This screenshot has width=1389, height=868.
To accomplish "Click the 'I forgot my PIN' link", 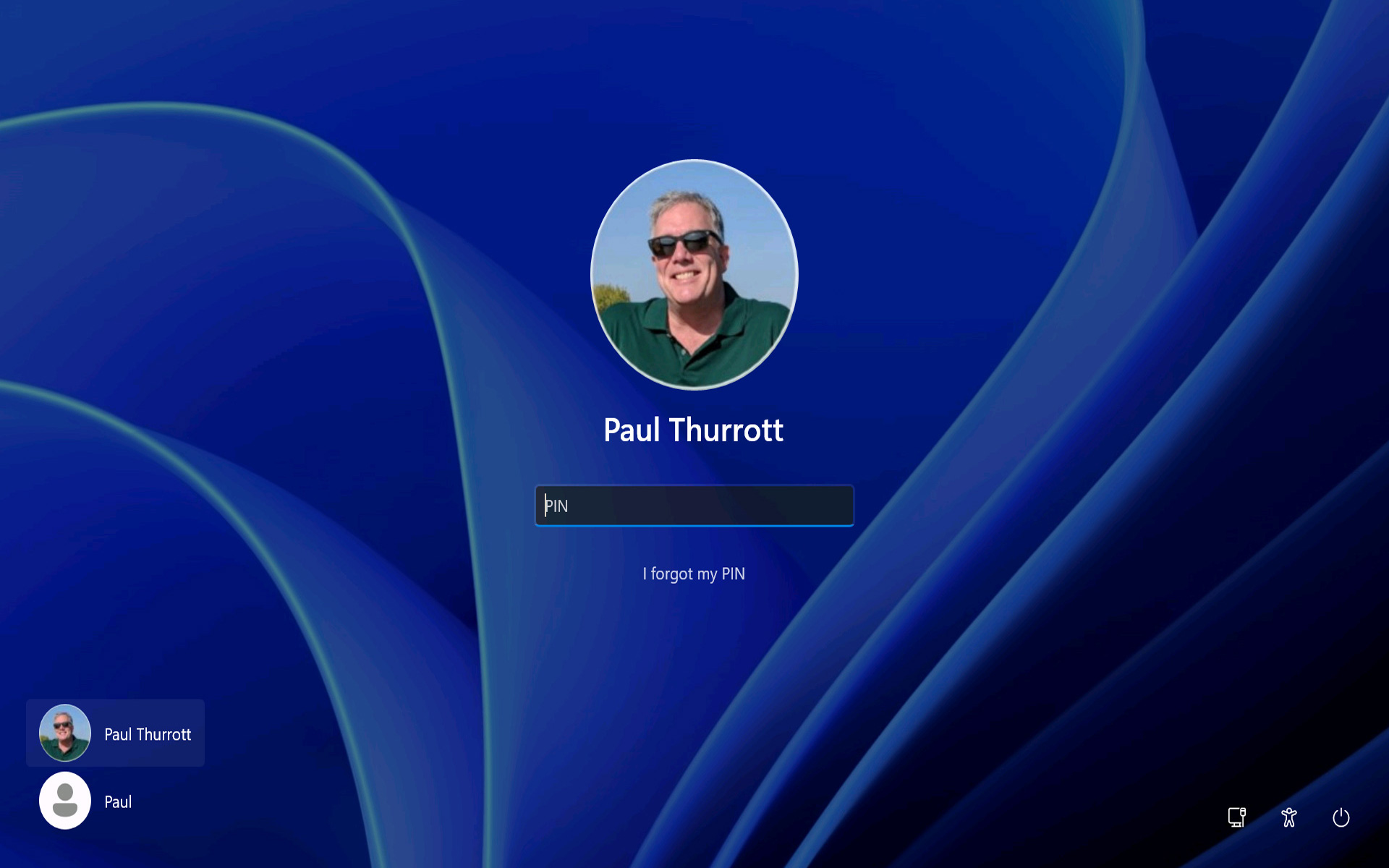I will pyautogui.click(x=694, y=574).
